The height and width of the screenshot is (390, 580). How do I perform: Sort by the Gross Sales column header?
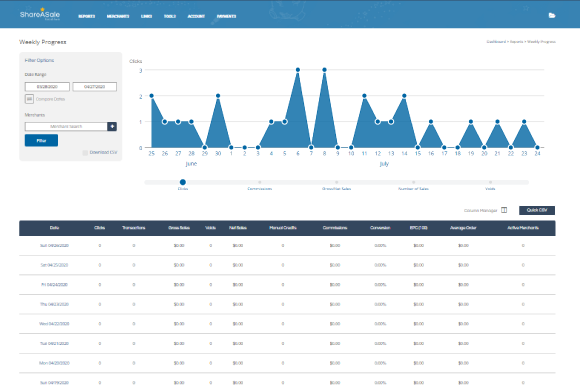(179, 228)
